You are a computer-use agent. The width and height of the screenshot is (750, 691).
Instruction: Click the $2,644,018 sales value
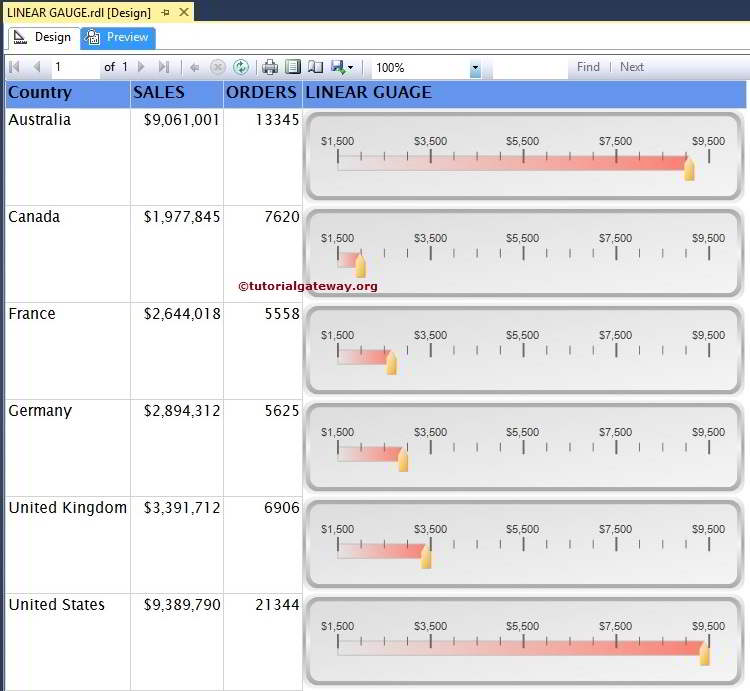(x=182, y=314)
